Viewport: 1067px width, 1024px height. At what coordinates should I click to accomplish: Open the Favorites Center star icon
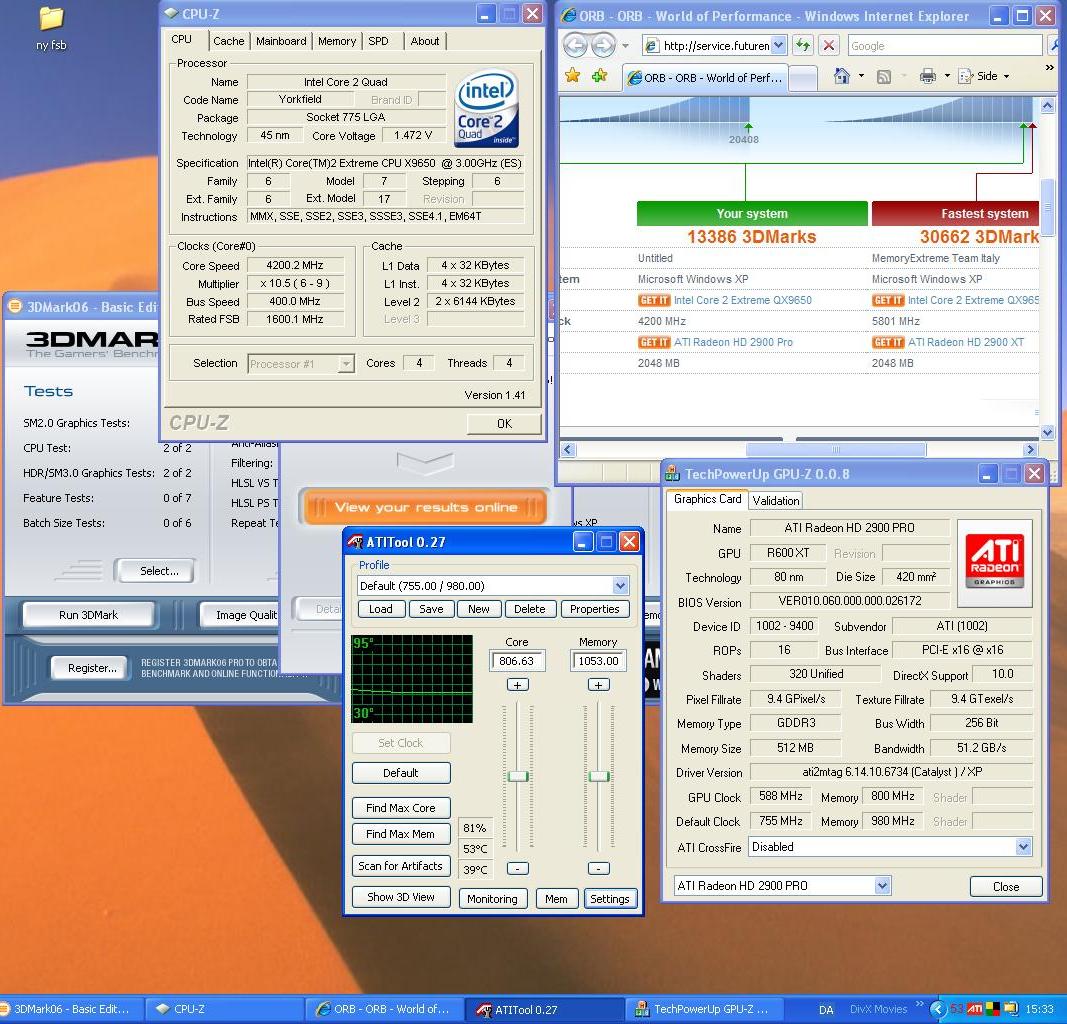573,76
